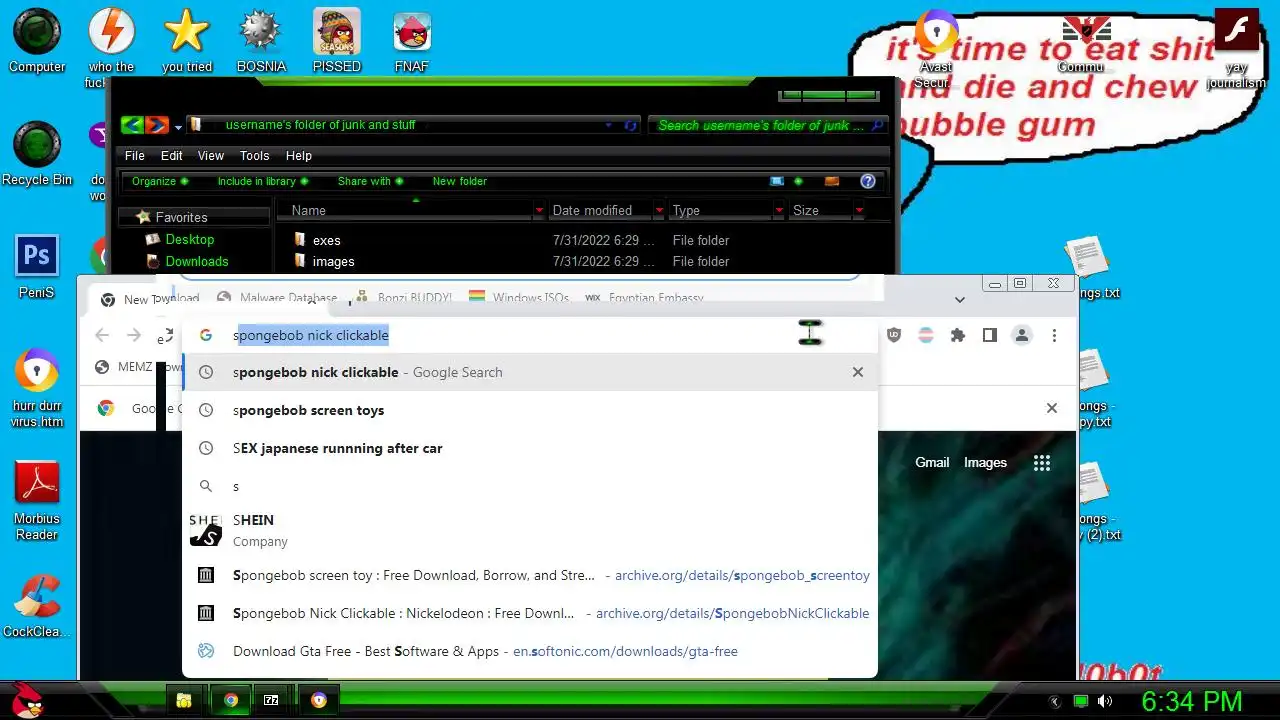The height and width of the screenshot is (720, 1280).
Task: Open the 'Share with' dropdown
Action: click(x=370, y=181)
